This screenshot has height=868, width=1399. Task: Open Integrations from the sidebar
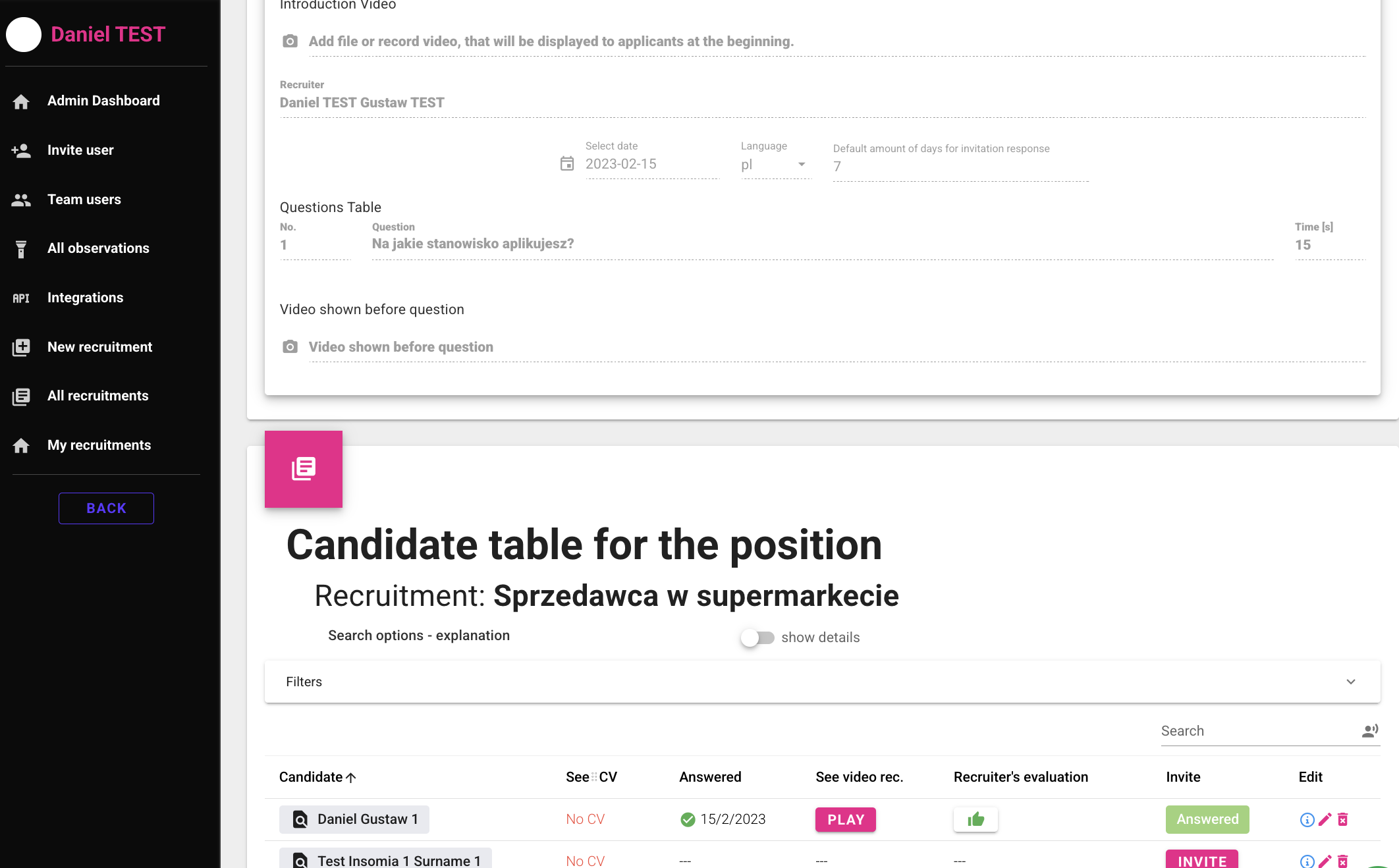[x=85, y=298]
